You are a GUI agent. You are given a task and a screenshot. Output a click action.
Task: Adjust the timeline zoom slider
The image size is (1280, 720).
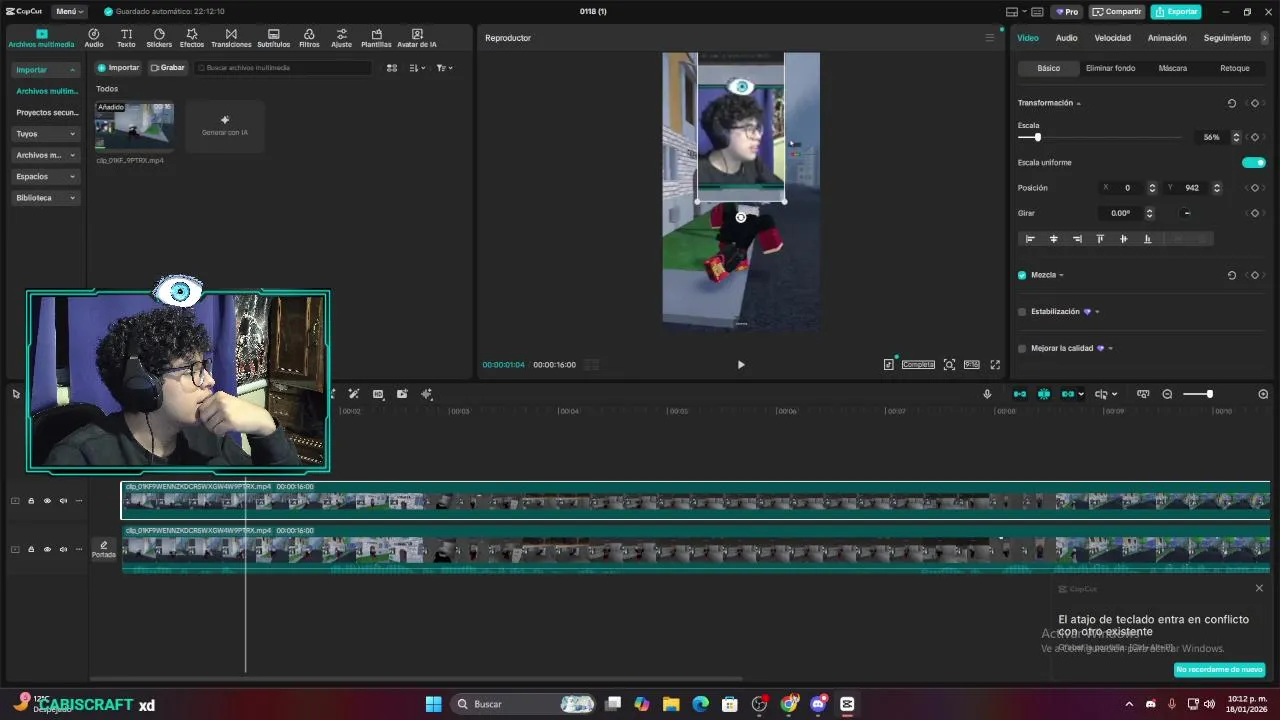tap(1209, 394)
